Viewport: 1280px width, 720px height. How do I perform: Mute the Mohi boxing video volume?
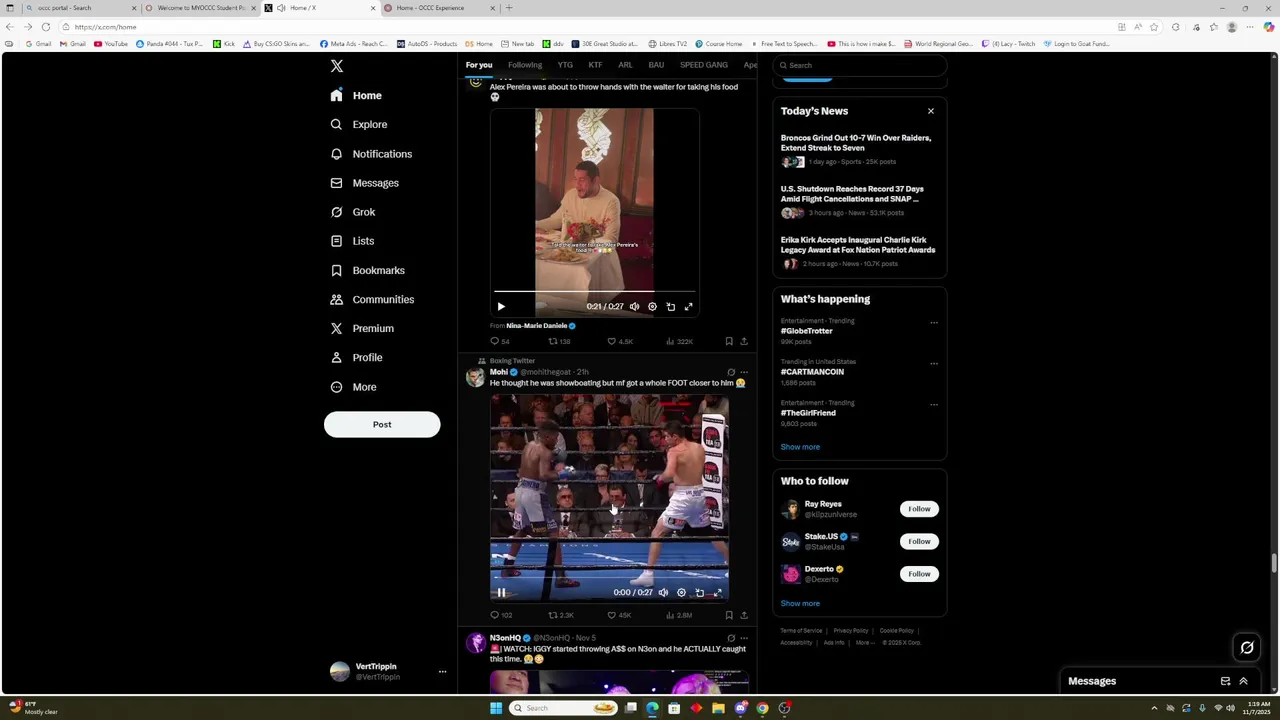point(663,592)
